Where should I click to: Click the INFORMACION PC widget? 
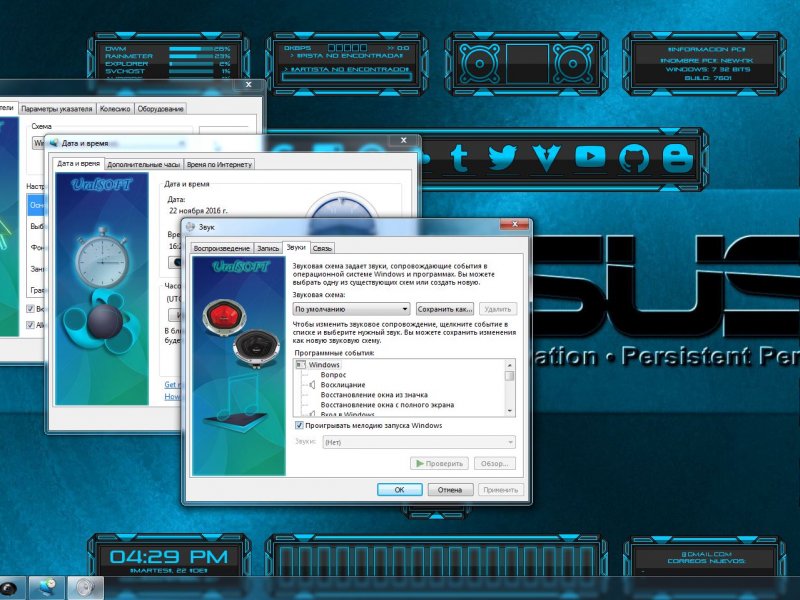pos(707,64)
